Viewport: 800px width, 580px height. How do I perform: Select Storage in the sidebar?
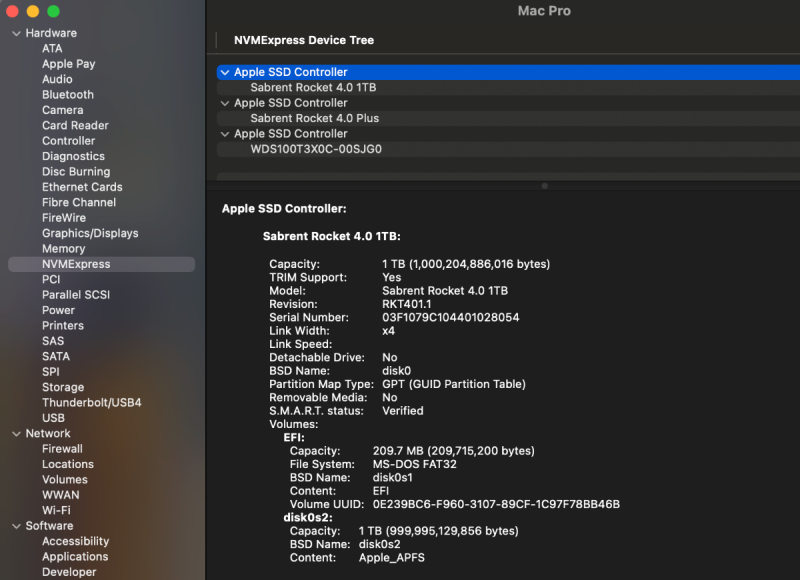(63, 387)
